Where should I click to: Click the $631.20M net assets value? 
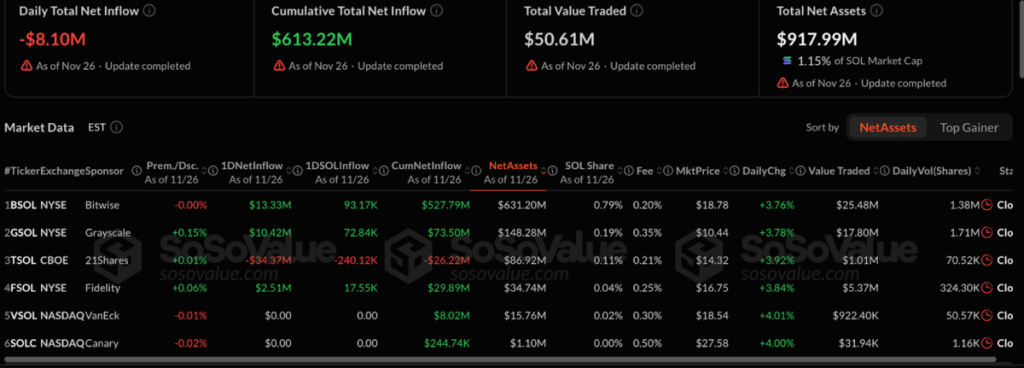[x=522, y=205]
